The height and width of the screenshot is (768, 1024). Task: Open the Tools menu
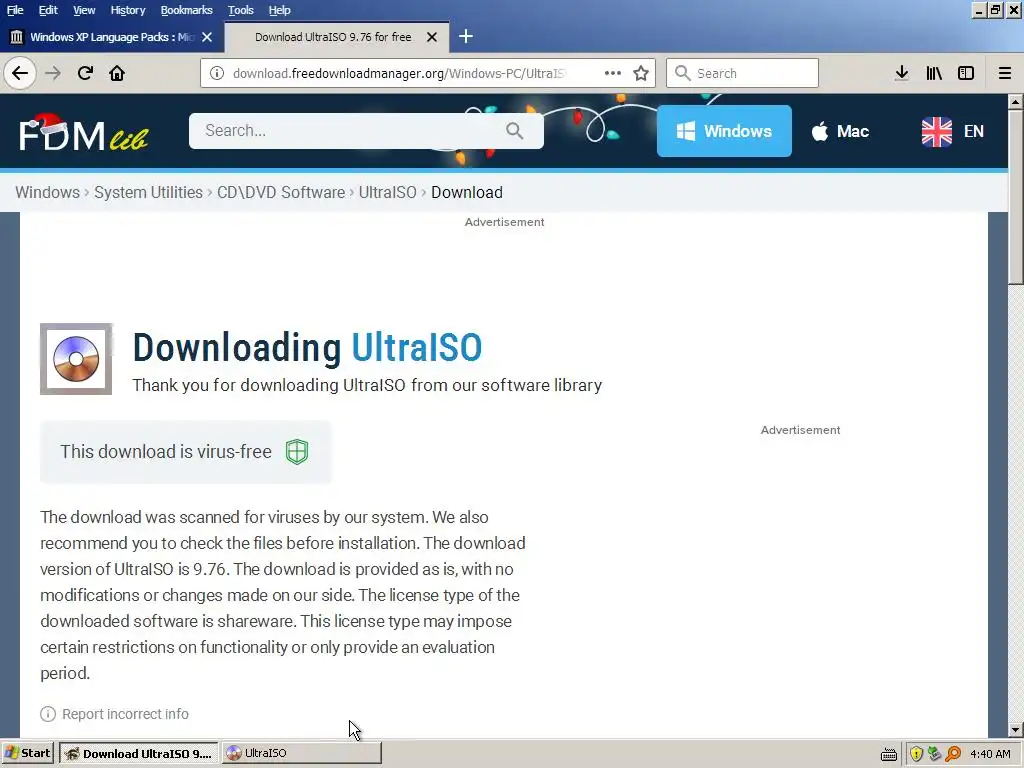click(240, 10)
